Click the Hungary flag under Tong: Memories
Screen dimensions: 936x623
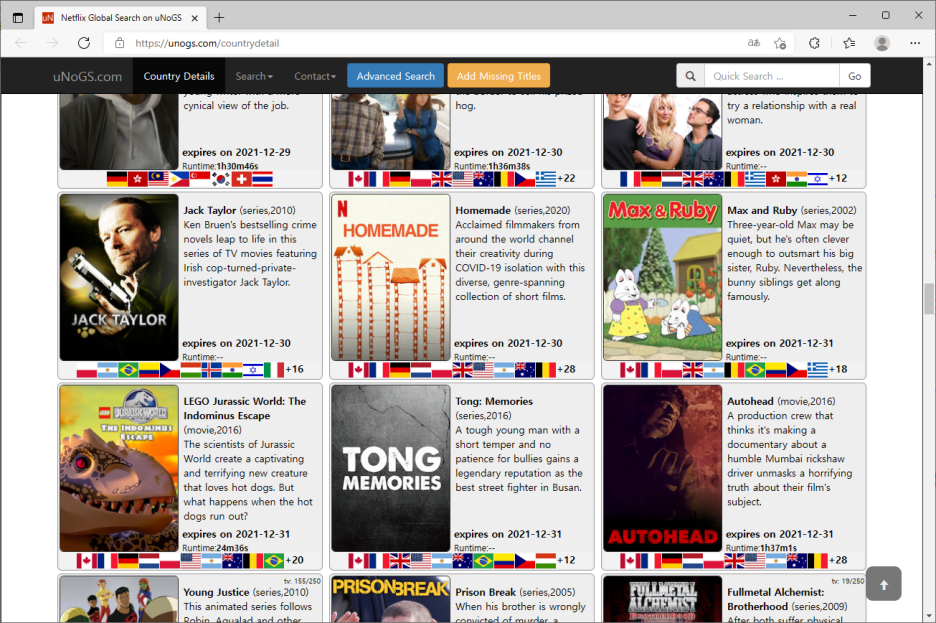(546, 561)
